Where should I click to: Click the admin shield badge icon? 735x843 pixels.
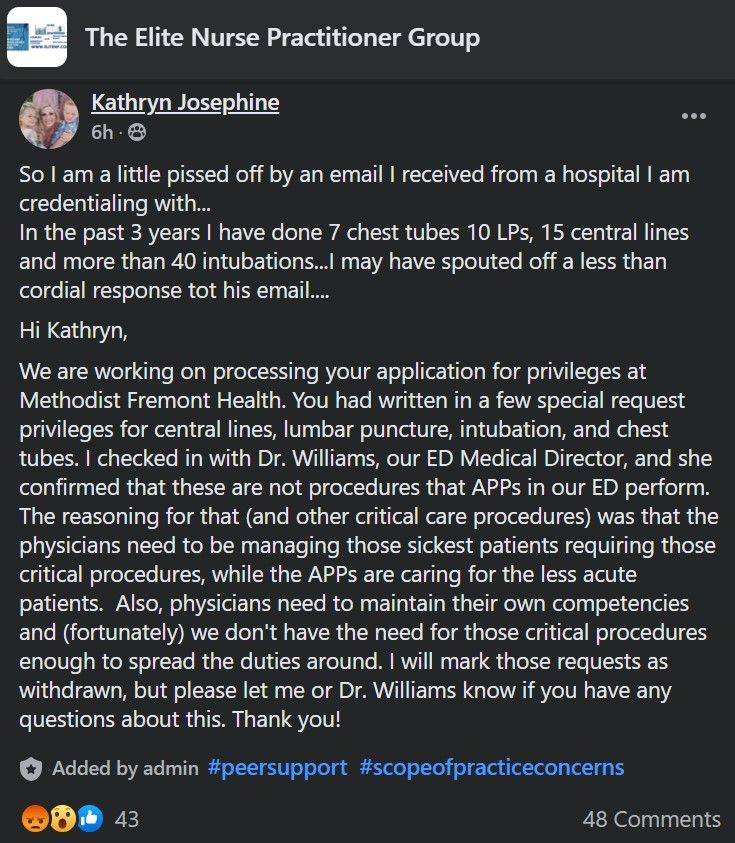click(31, 768)
